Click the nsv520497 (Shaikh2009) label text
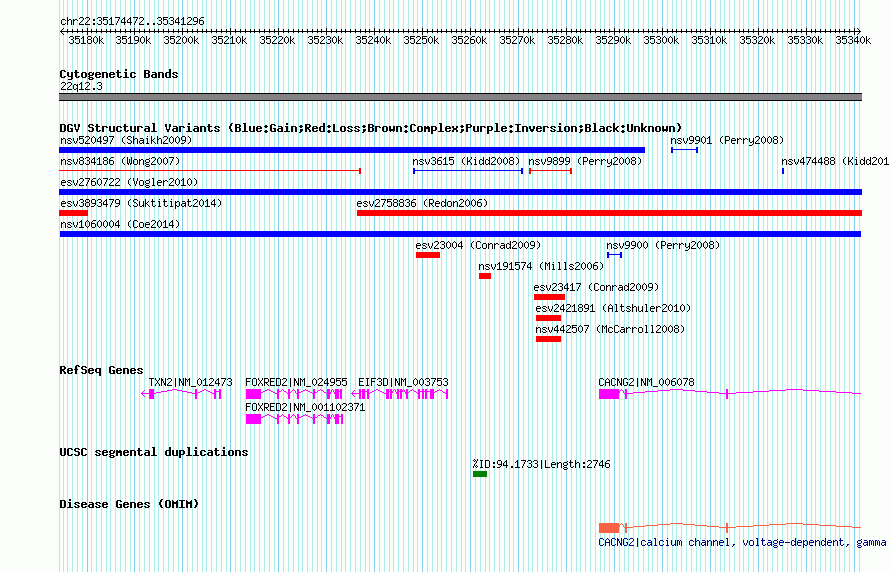Screen dimensions: 890x572 pyautogui.click(x=126, y=140)
